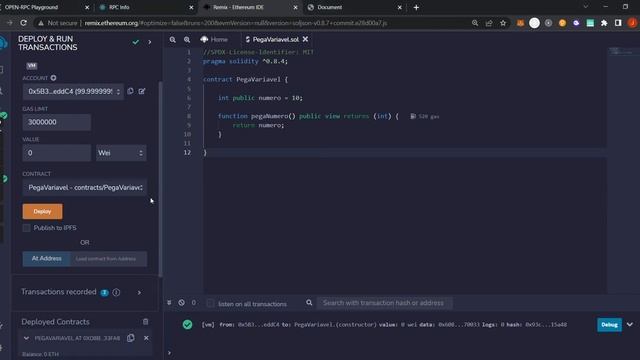The height and width of the screenshot is (360, 640).
Task: Click the green checkmark in panel header
Action: 136,42
